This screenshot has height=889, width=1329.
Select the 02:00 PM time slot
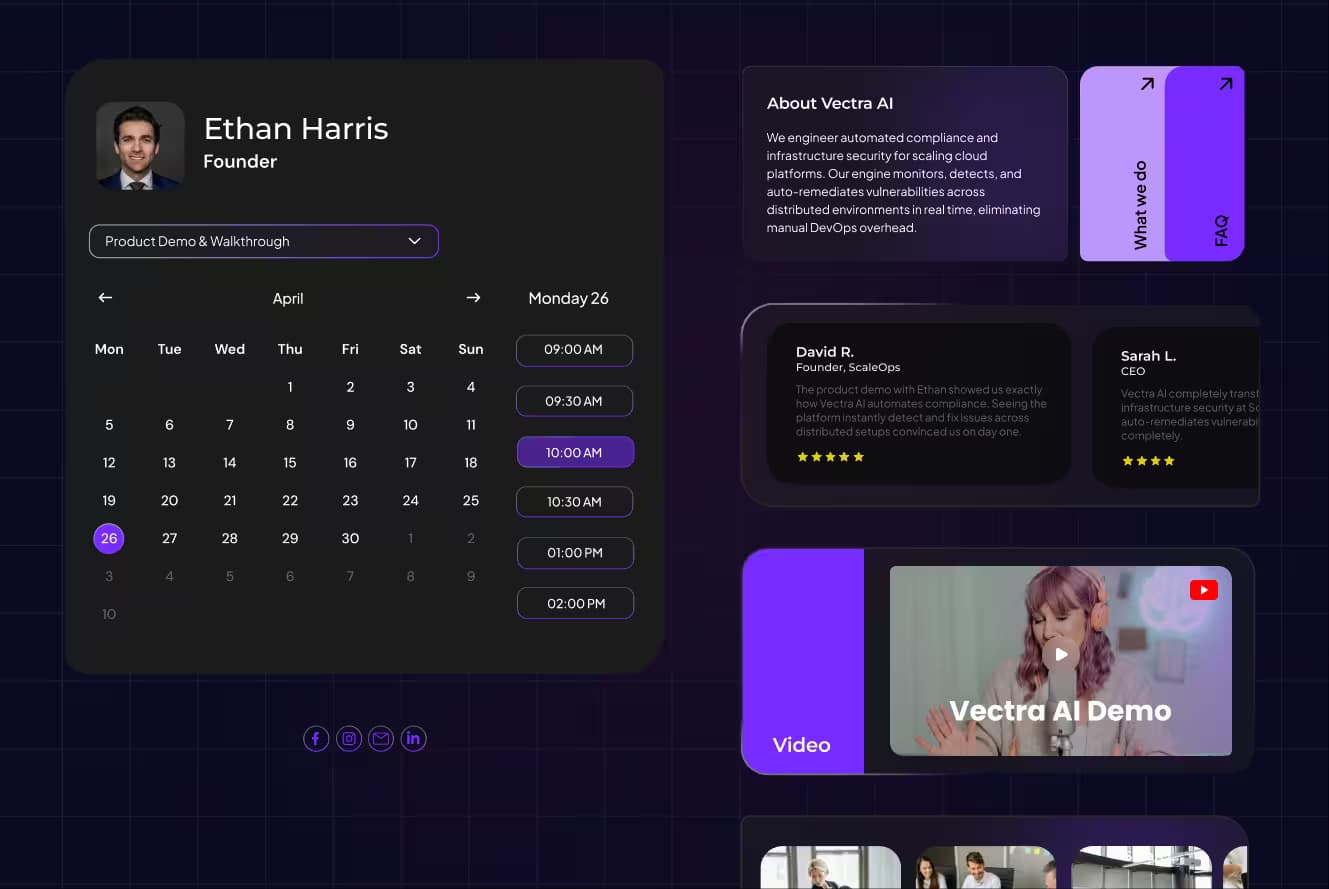coord(575,603)
